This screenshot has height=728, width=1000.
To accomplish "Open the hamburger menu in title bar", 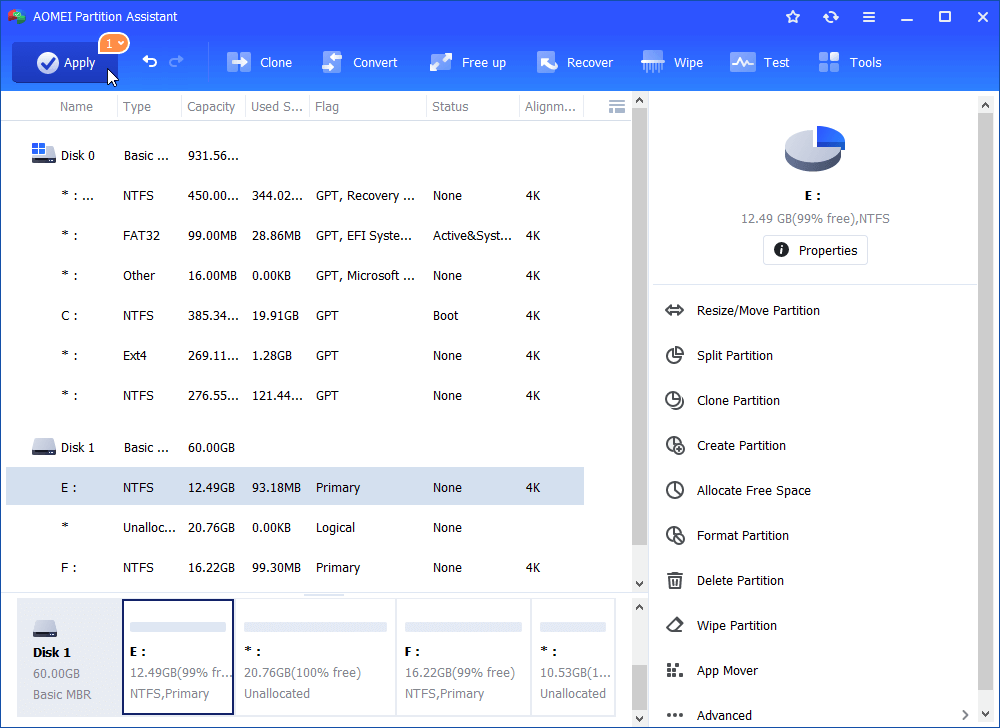I will [869, 17].
